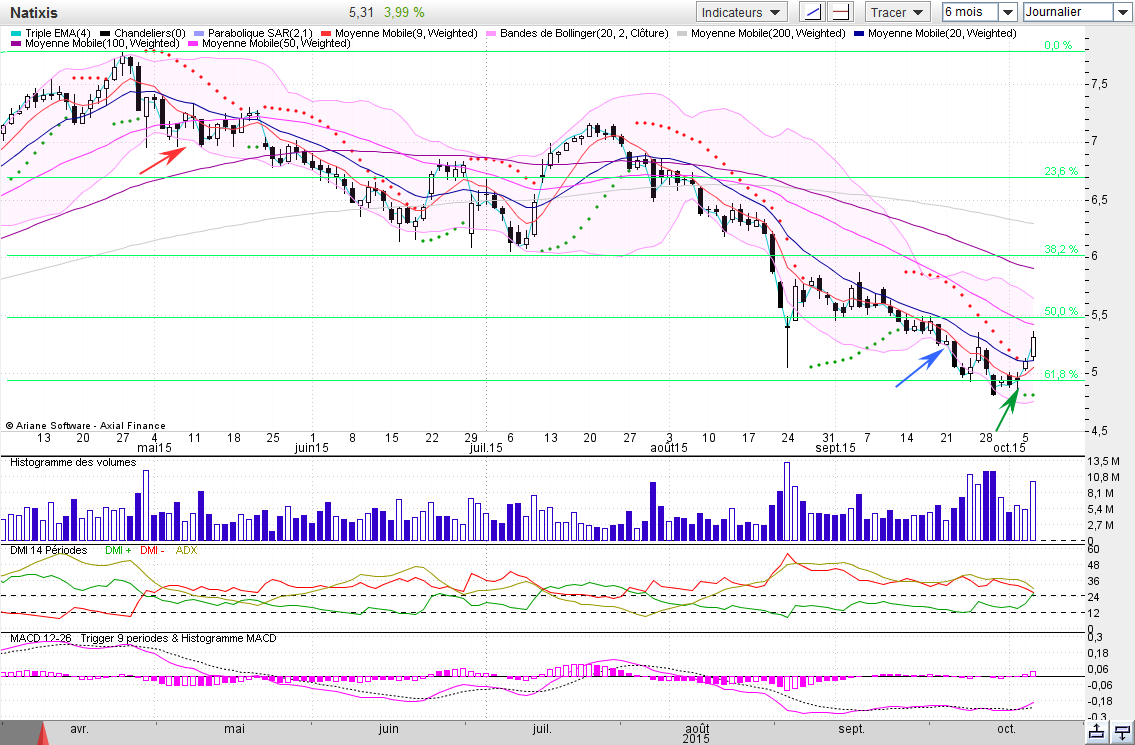The width and height of the screenshot is (1135, 745).
Task: Click sept. on the bottom timeline
Action: pyautogui.click(x=851, y=728)
